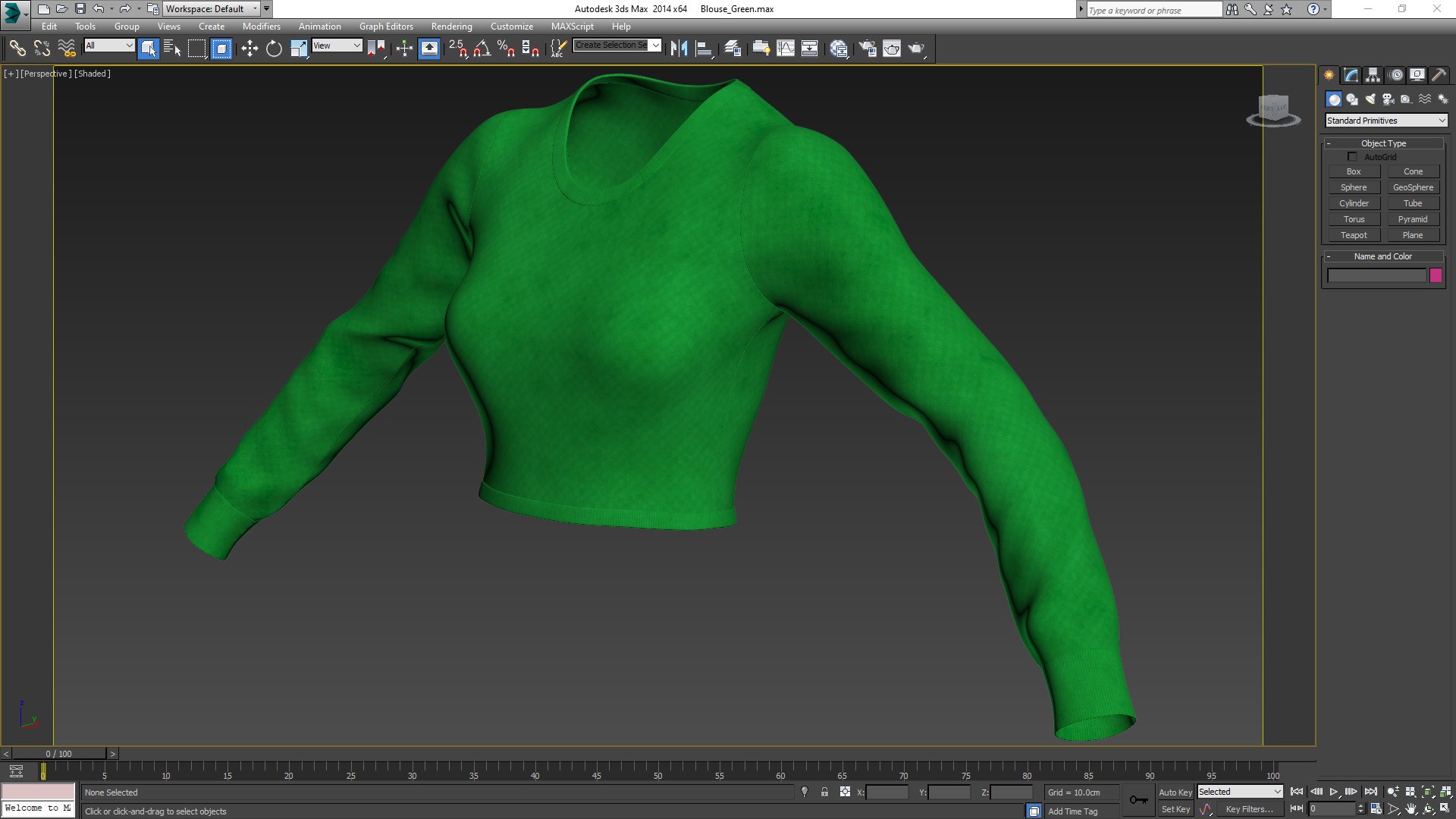Click the Use Pivot Point Center button
The width and height of the screenshot is (1456, 819).
point(376,49)
